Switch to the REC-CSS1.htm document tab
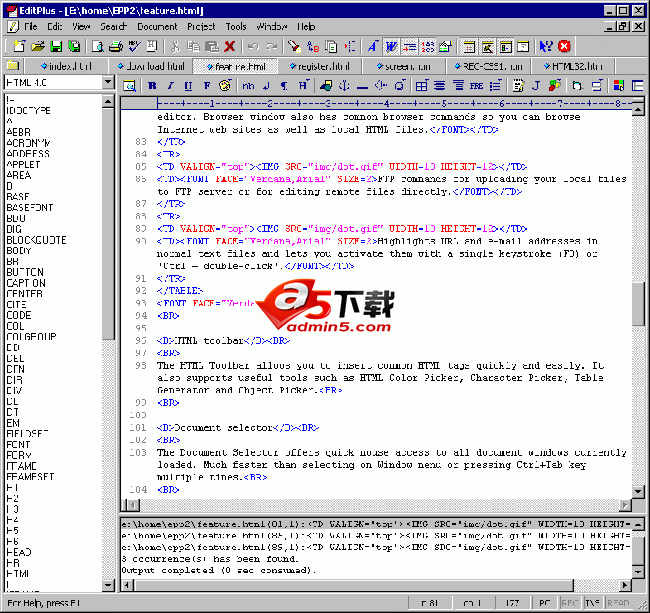 pyautogui.click(x=488, y=66)
